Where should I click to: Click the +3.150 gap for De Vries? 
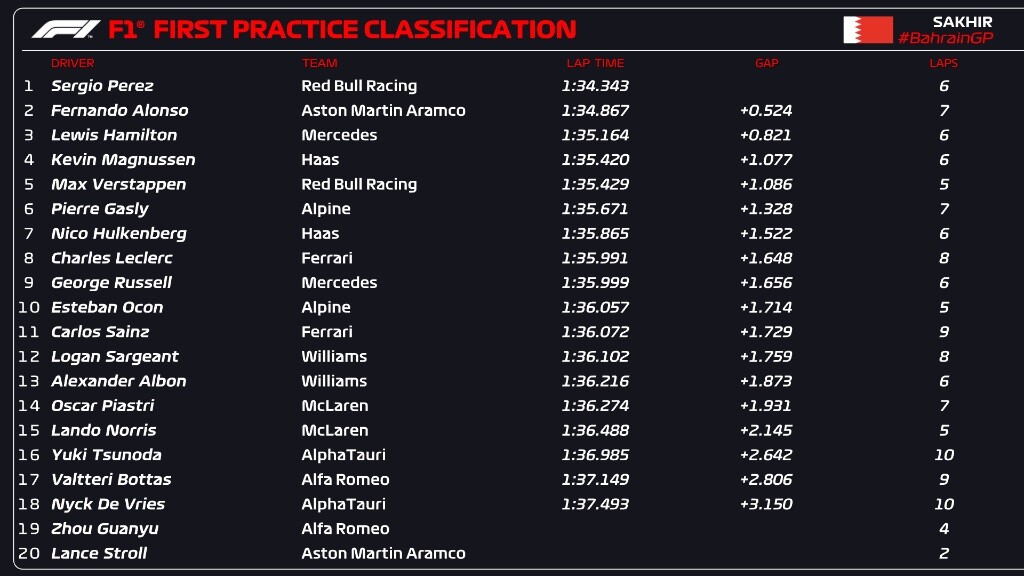coord(766,504)
